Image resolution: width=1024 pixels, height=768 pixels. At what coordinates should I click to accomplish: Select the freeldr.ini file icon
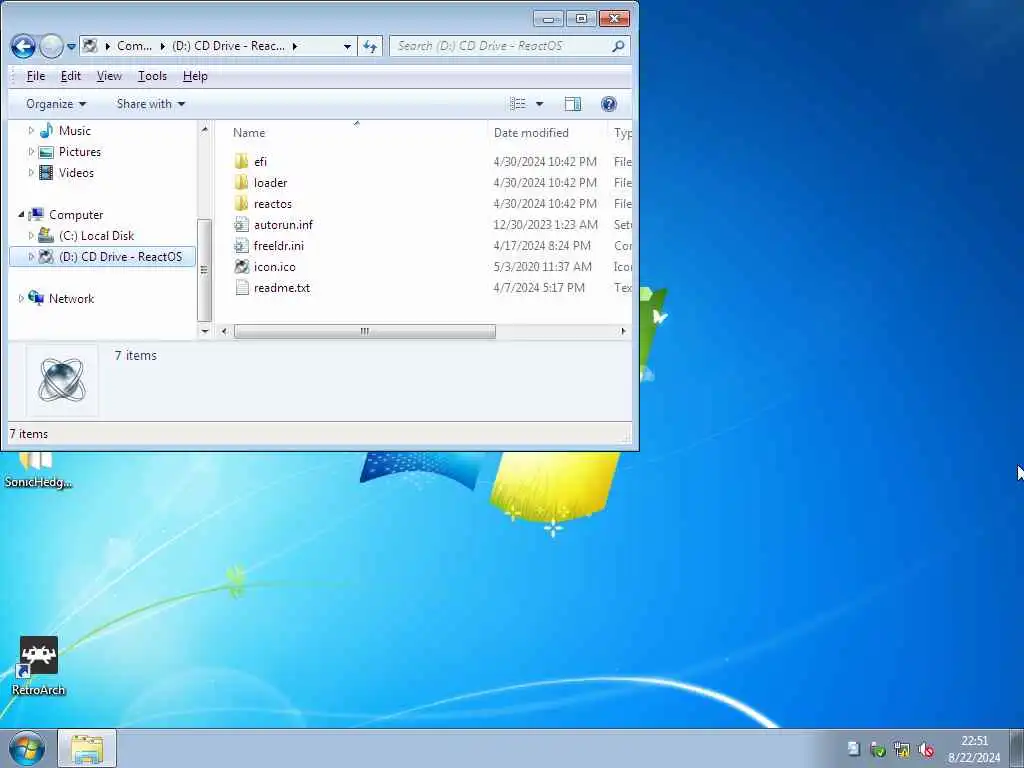tap(242, 246)
